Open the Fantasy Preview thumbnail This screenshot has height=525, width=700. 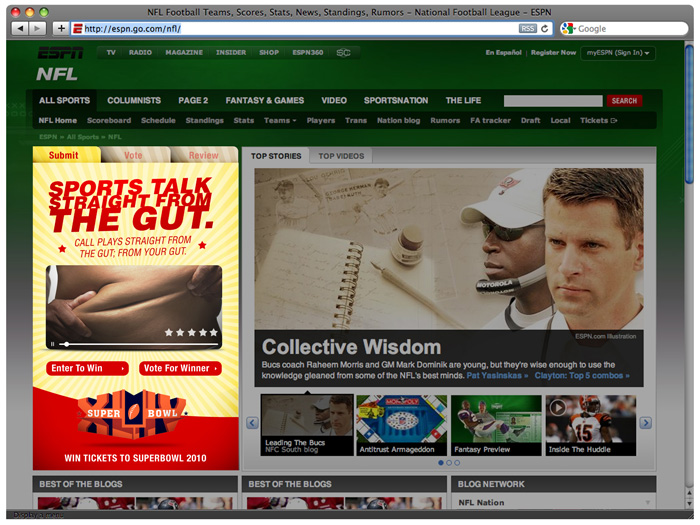(496, 425)
